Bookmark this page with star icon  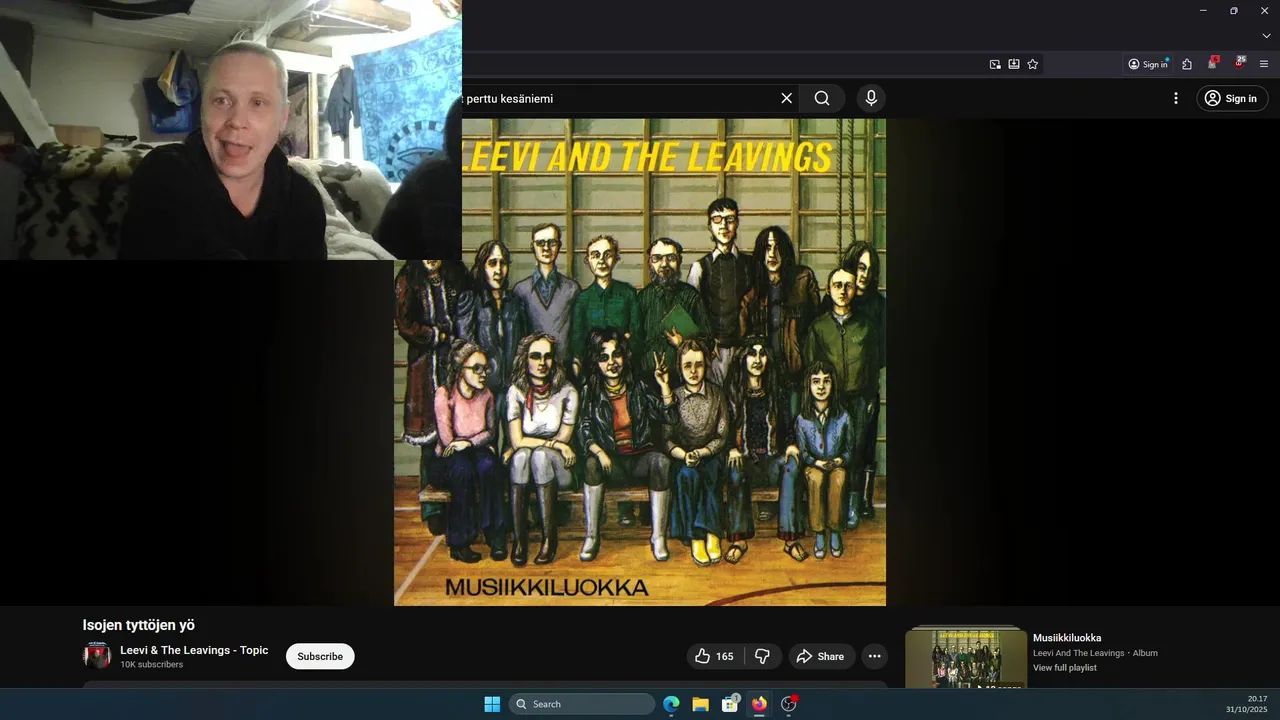point(1033,64)
